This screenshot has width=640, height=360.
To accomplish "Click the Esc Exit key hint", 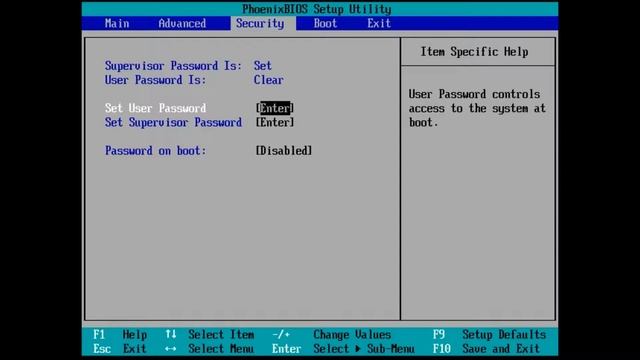I will (120, 349).
